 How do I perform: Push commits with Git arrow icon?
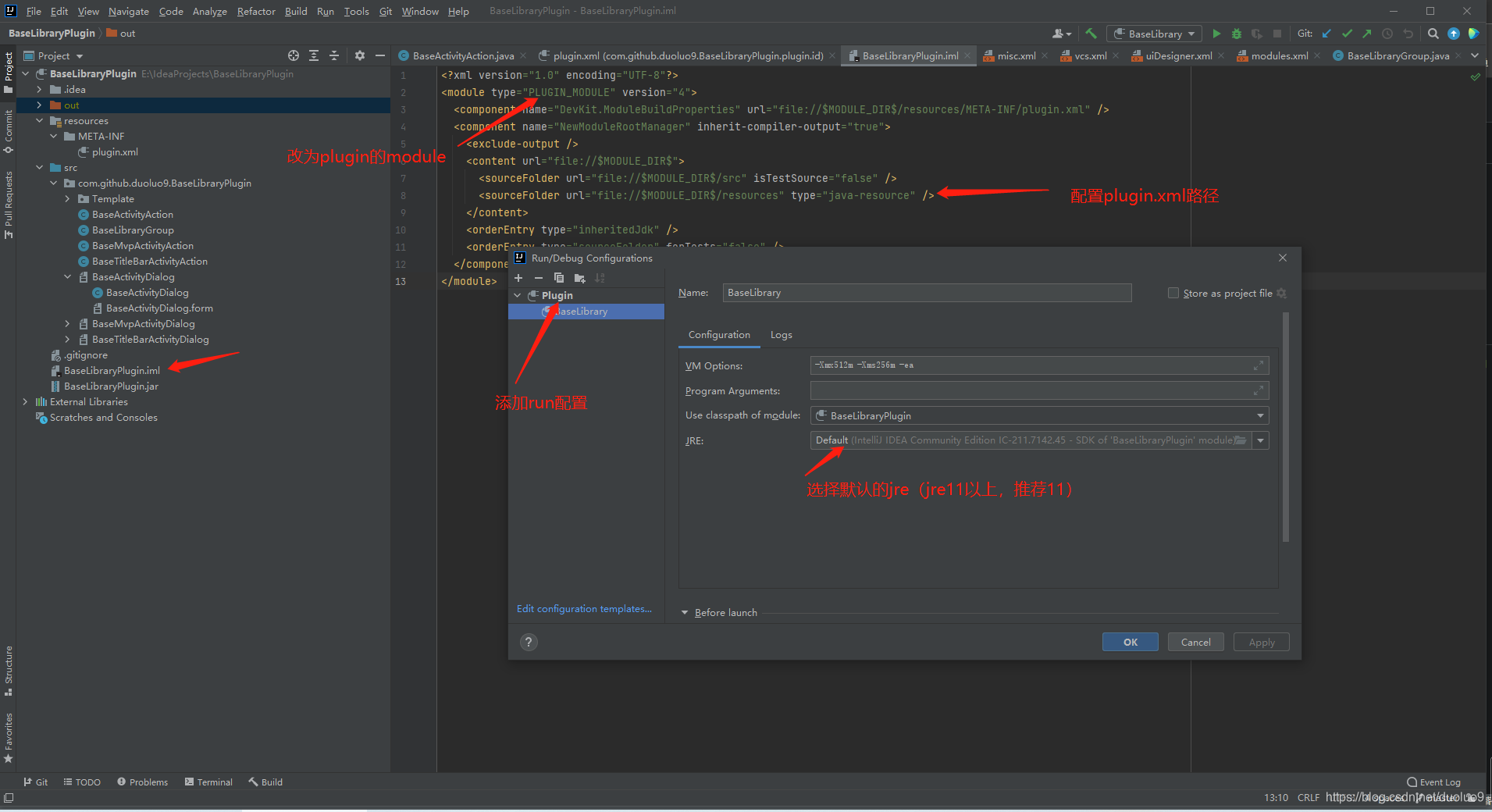[1367, 34]
